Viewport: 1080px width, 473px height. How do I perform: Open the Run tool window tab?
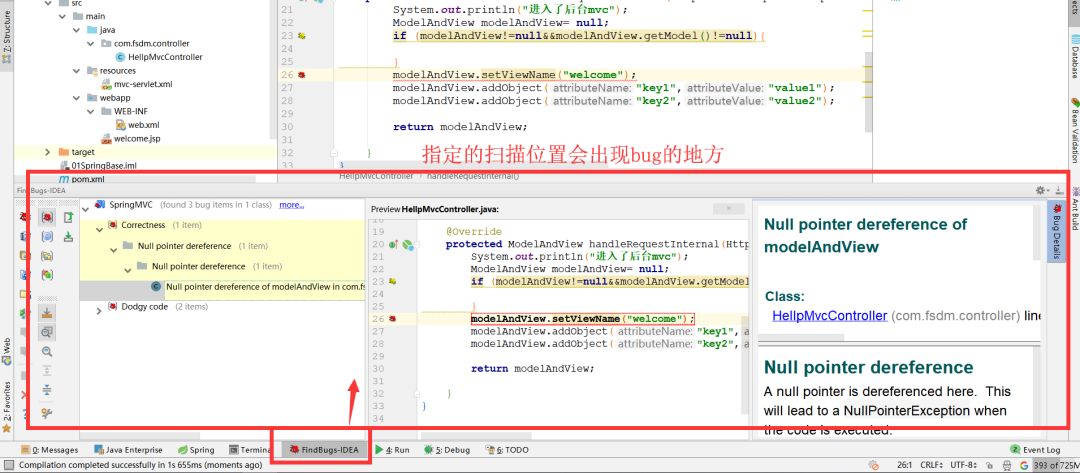click(393, 450)
